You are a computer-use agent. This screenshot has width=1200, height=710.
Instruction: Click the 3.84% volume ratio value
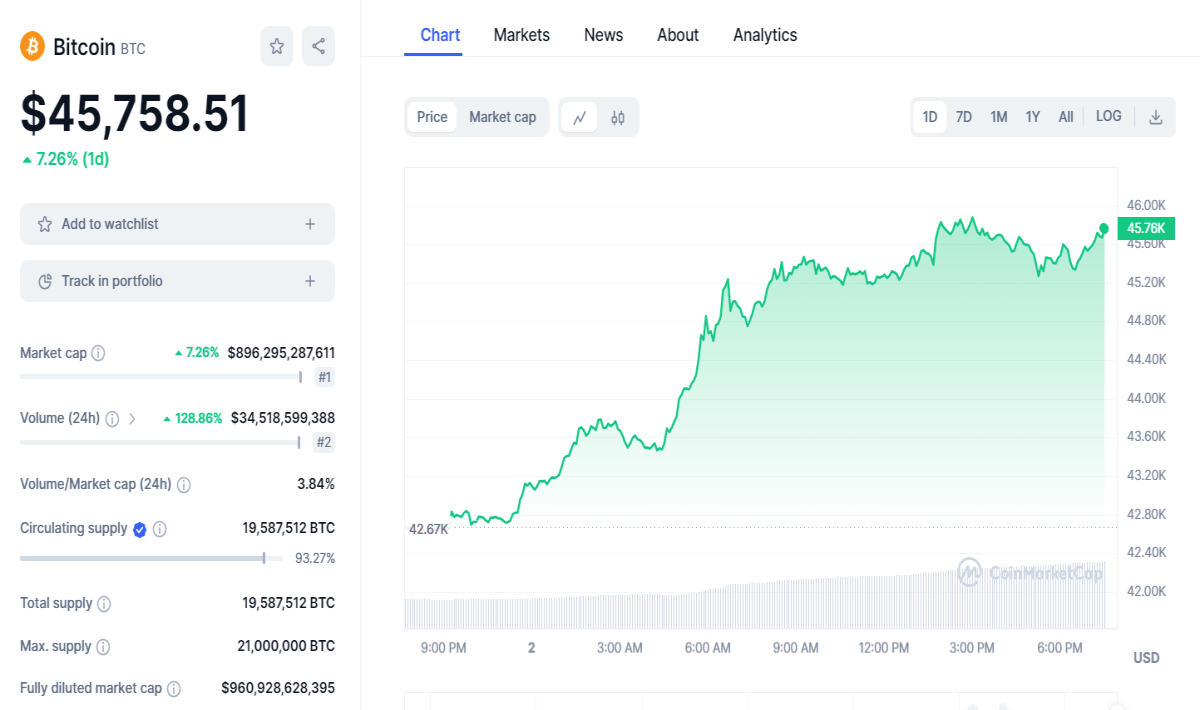[316, 484]
